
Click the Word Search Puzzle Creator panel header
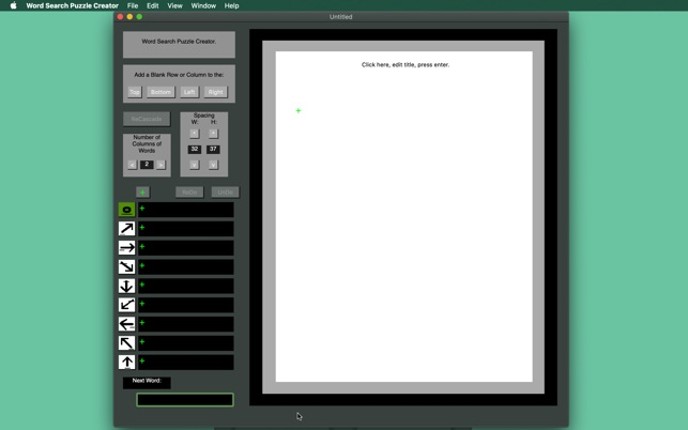[179, 44]
